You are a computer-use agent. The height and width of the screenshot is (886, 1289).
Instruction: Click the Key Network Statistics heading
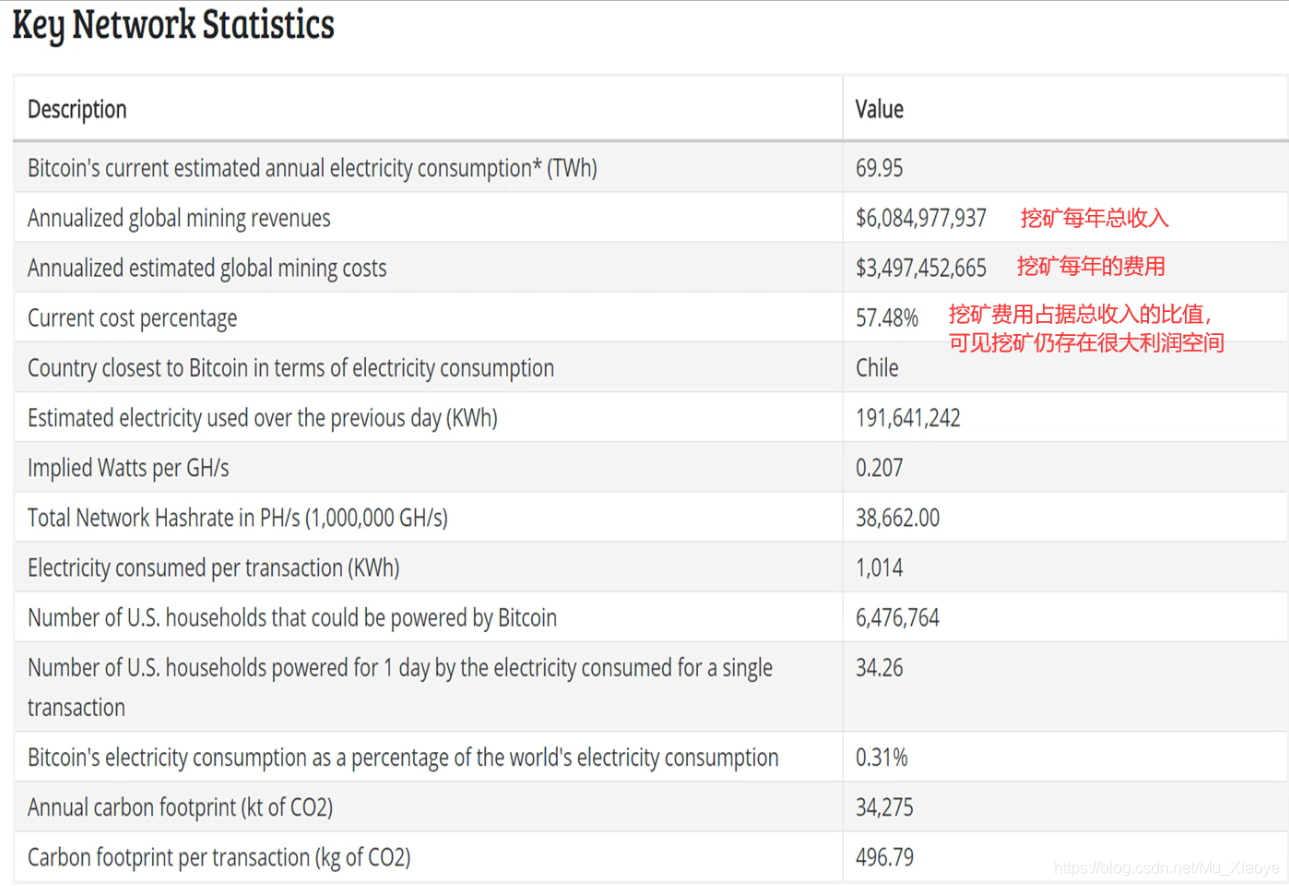point(173,24)
